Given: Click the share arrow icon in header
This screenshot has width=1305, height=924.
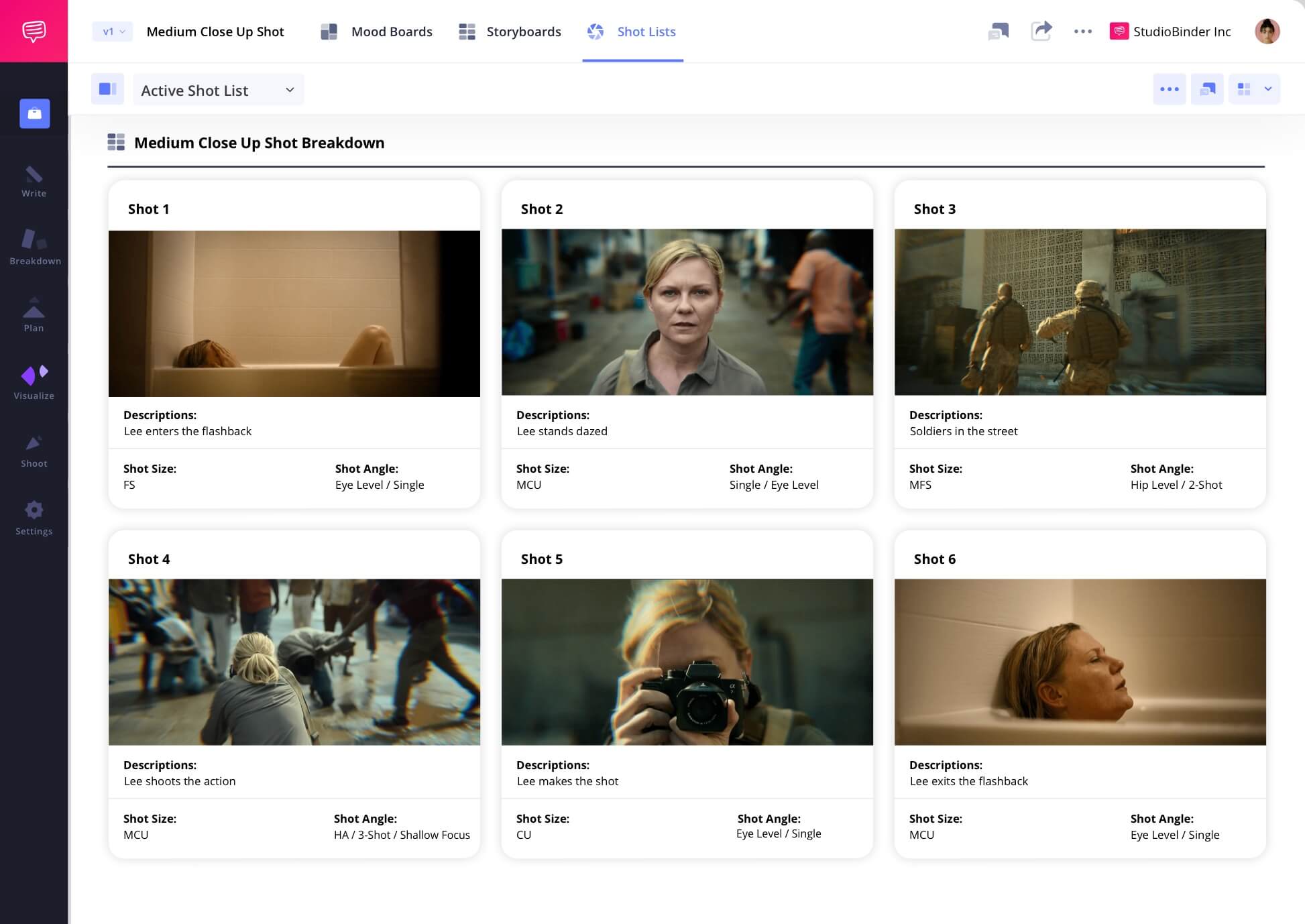Looking at the screenshot, I should click(1041, 31).
